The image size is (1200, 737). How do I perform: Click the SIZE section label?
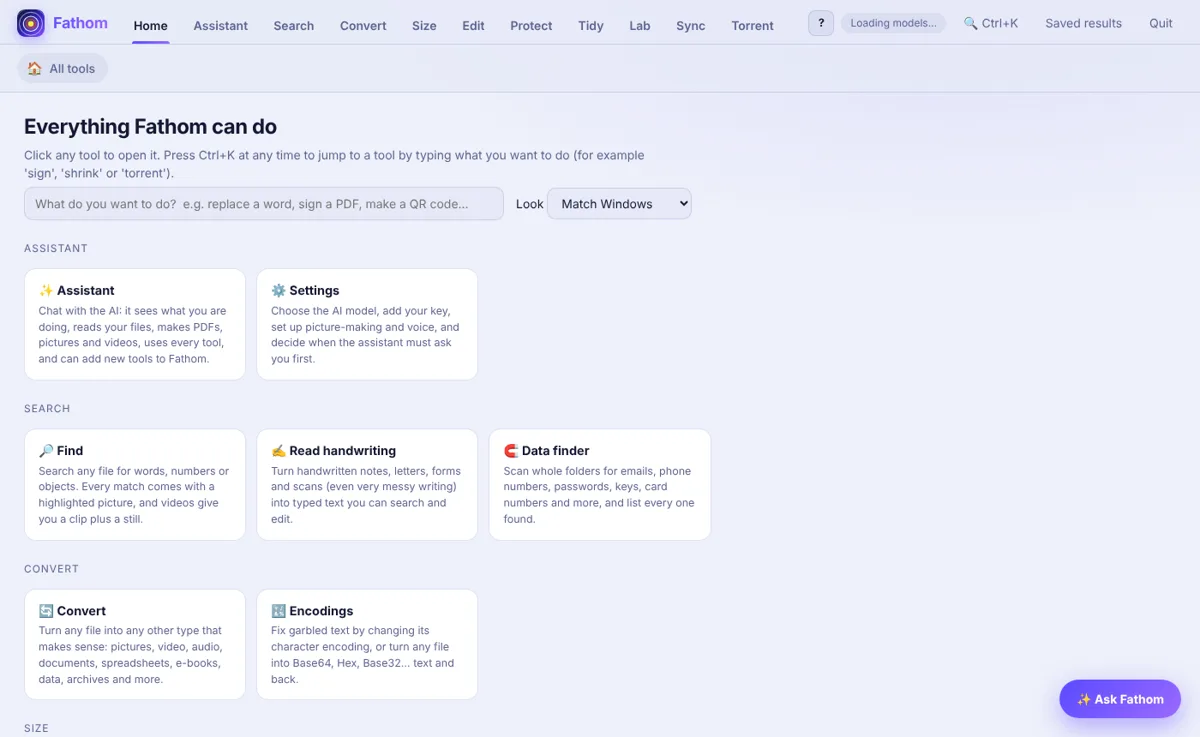click(x=36, y=729)
